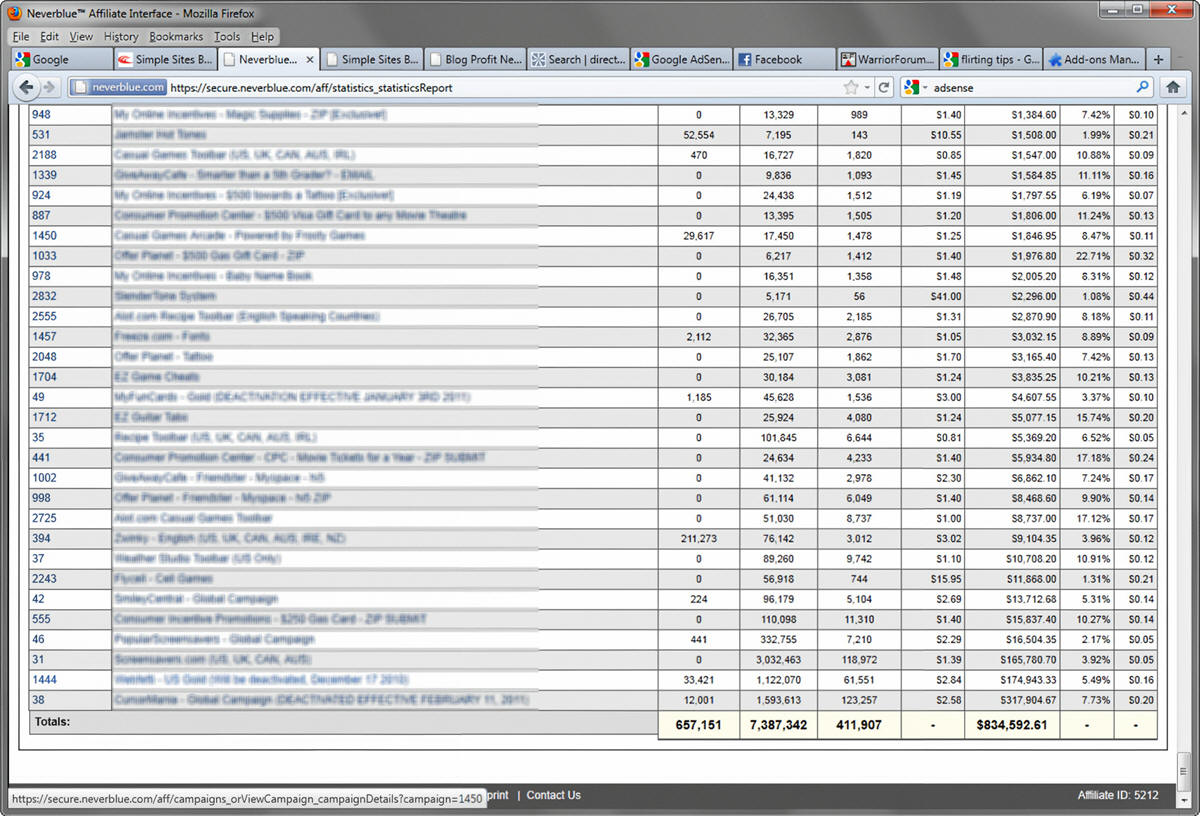Select the 3,032,463 clicks cell
This screenshot has width=1200, height=817.
click(x=778, y=660)
